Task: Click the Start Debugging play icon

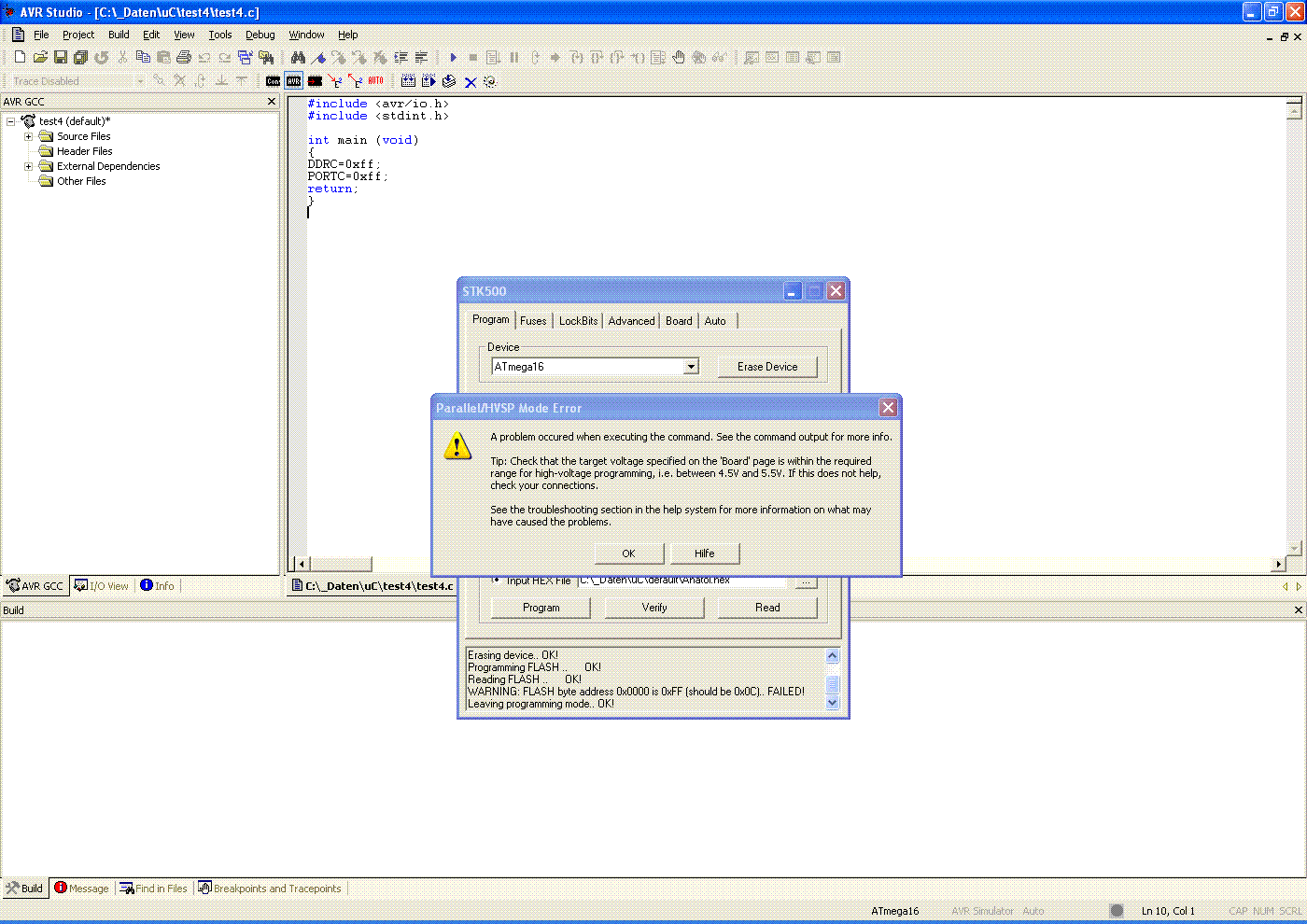Action: (453, 58)
